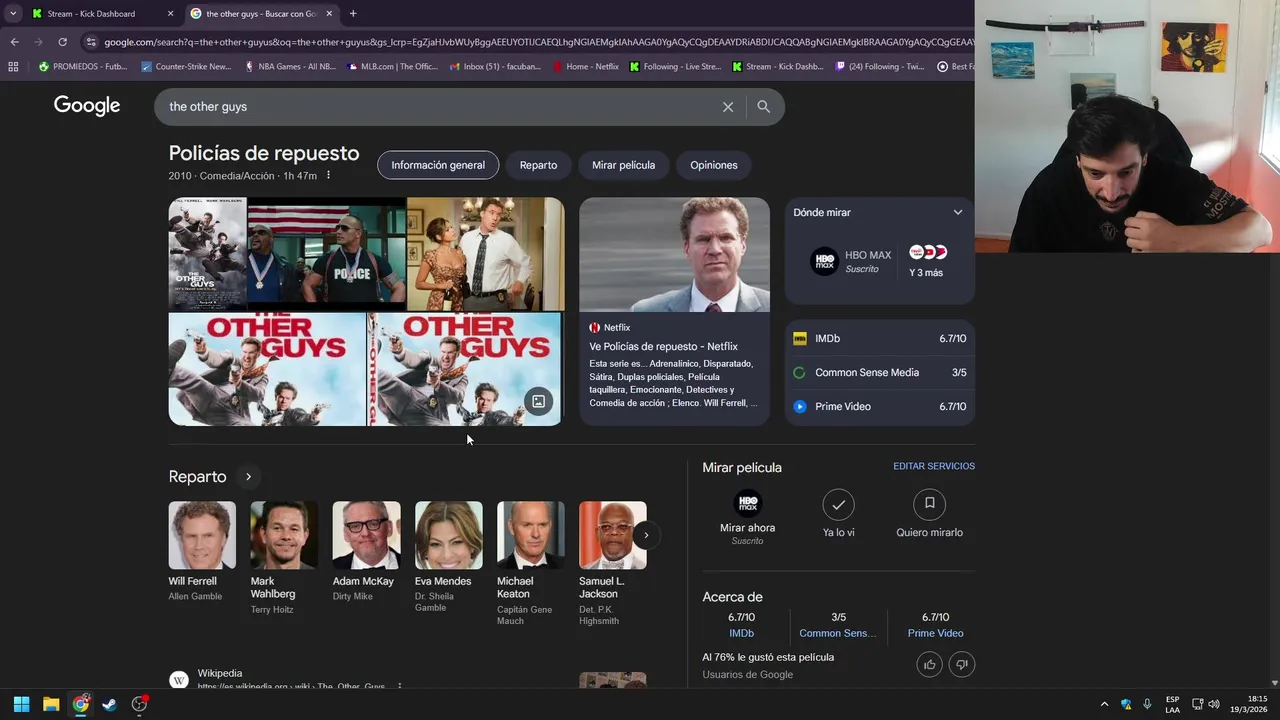1280x720 pixels.
Task: Close the 'the other guys' Google tab
Action: (x=329, y=14)
